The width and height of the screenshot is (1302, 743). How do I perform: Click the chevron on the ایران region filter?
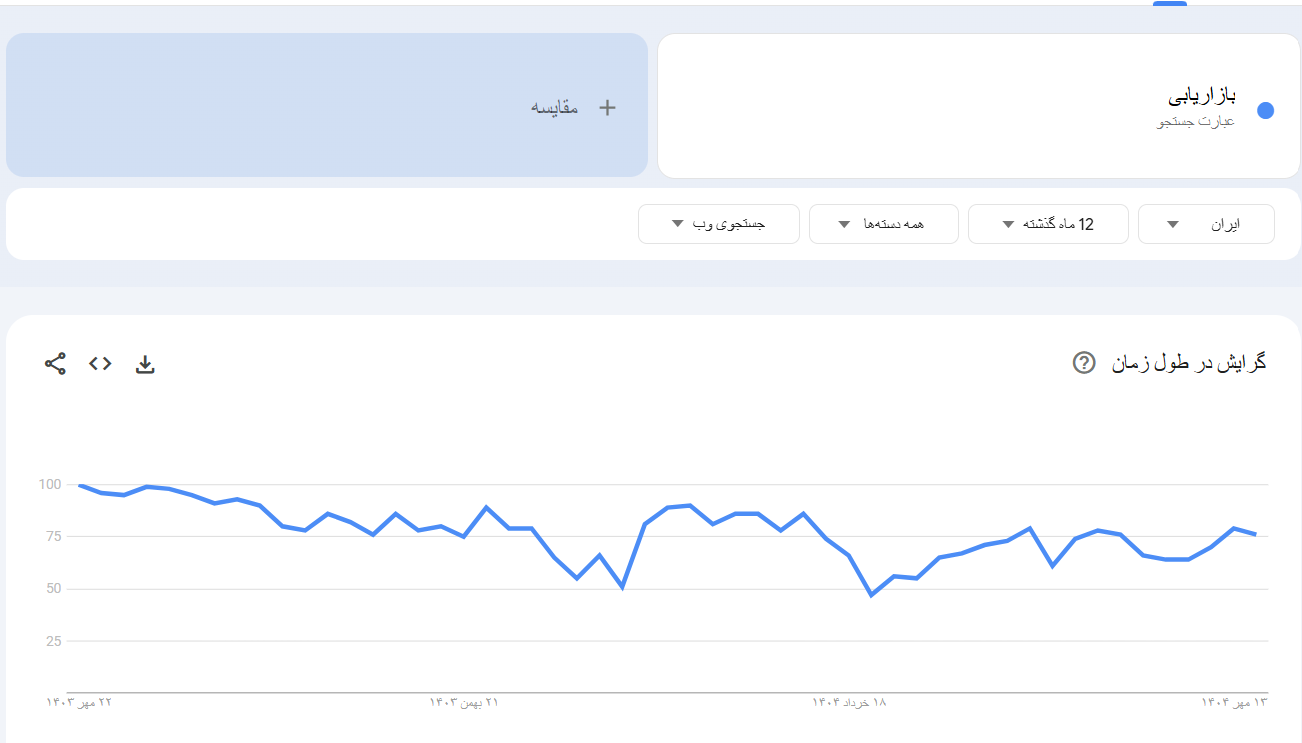tap(1174, 224)
